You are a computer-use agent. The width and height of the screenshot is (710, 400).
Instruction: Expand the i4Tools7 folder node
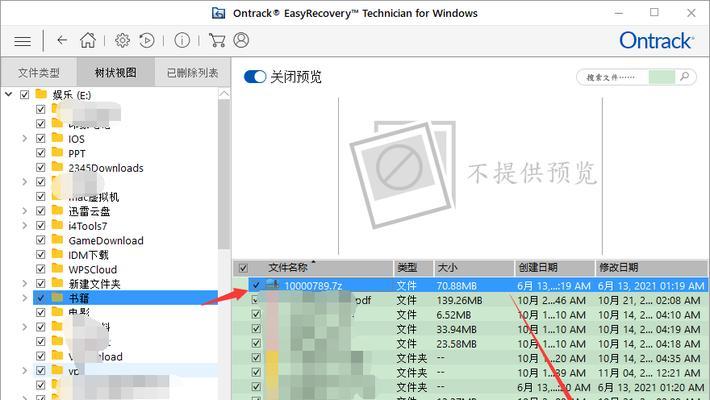[24, 225]
